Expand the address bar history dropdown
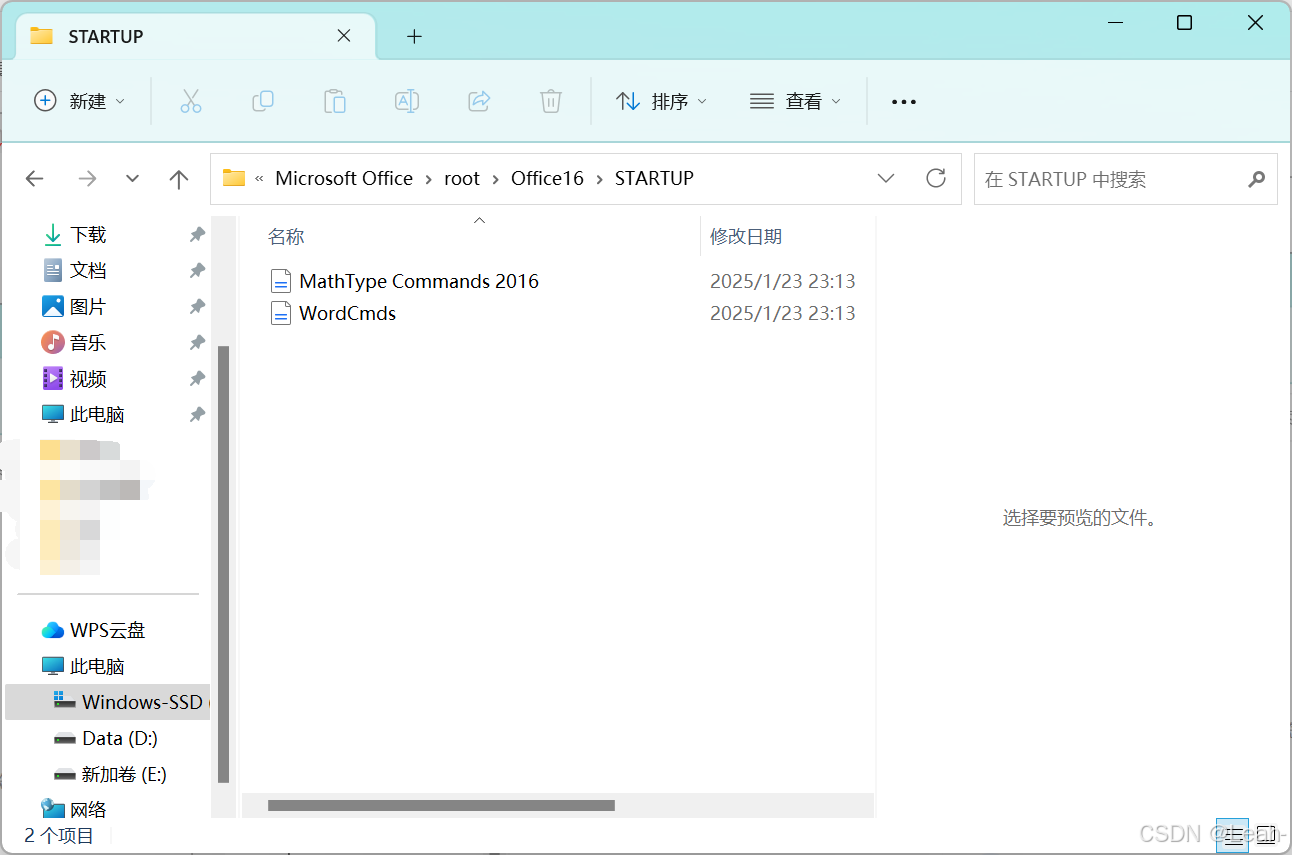 click(x=886, y=178)
